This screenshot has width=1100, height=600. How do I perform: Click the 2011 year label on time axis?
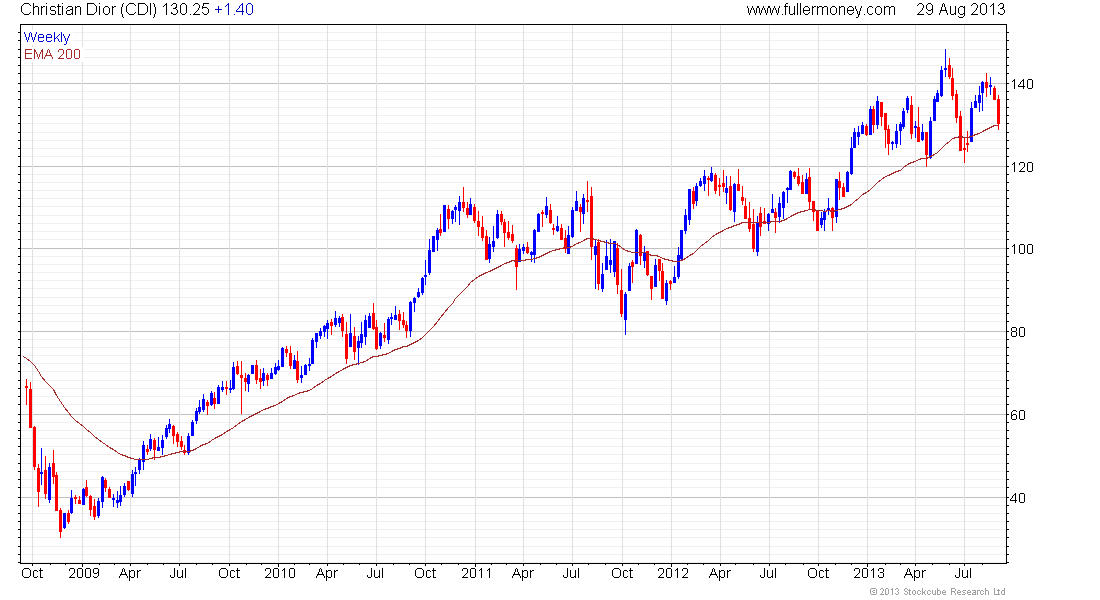coord(476,573)
